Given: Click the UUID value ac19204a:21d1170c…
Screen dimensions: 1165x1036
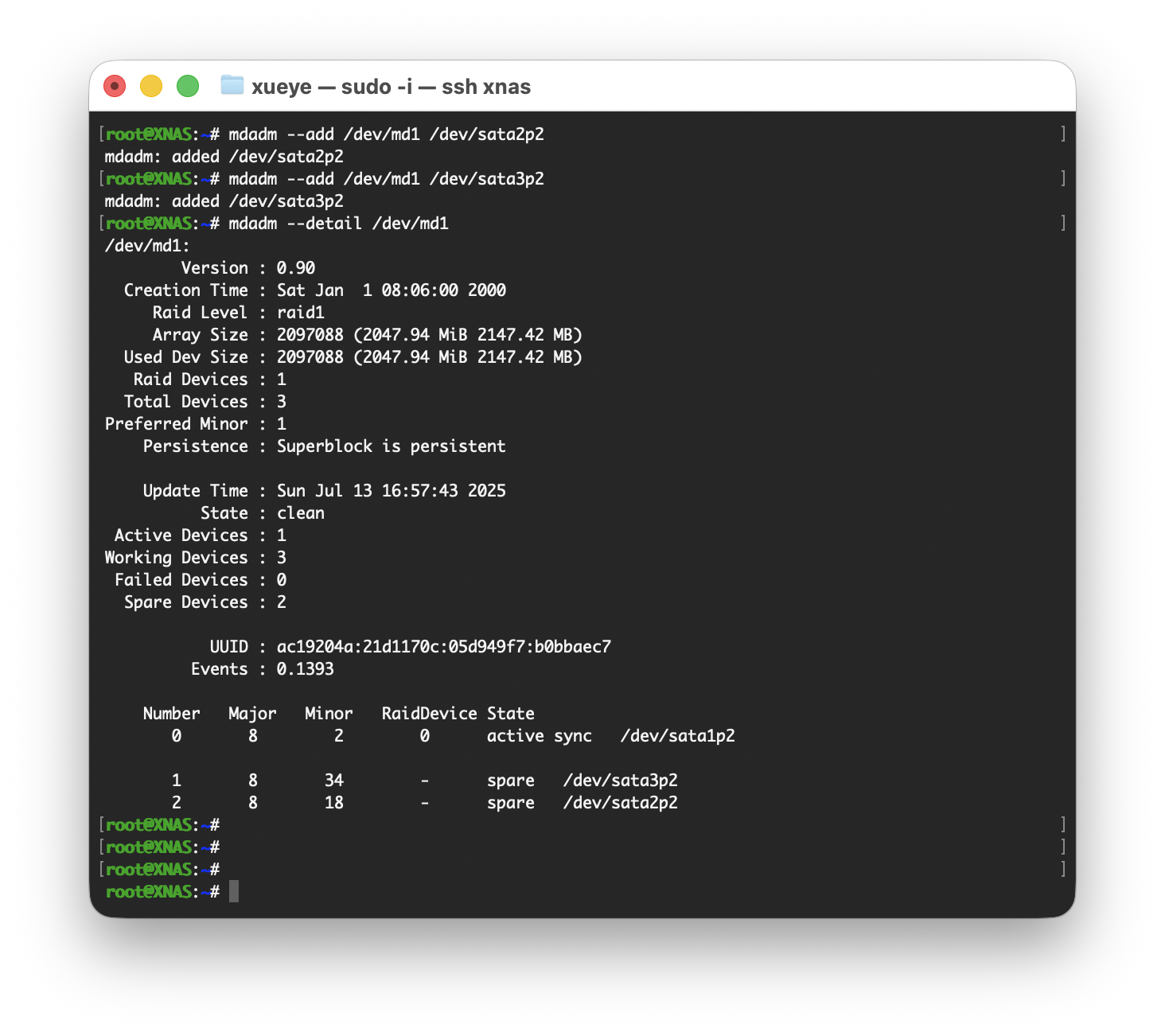Looking at the screenshot, I should [x=443, y=647].
